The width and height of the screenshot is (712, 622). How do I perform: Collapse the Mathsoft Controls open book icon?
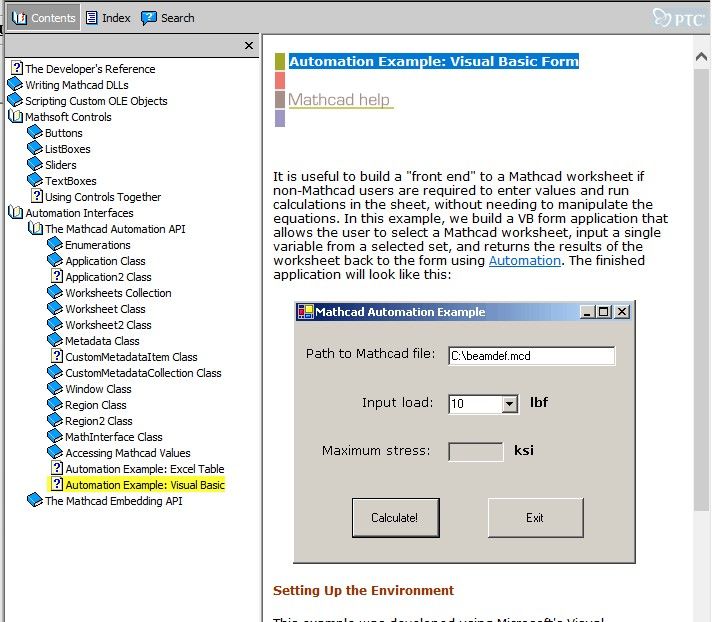(15, 116)
